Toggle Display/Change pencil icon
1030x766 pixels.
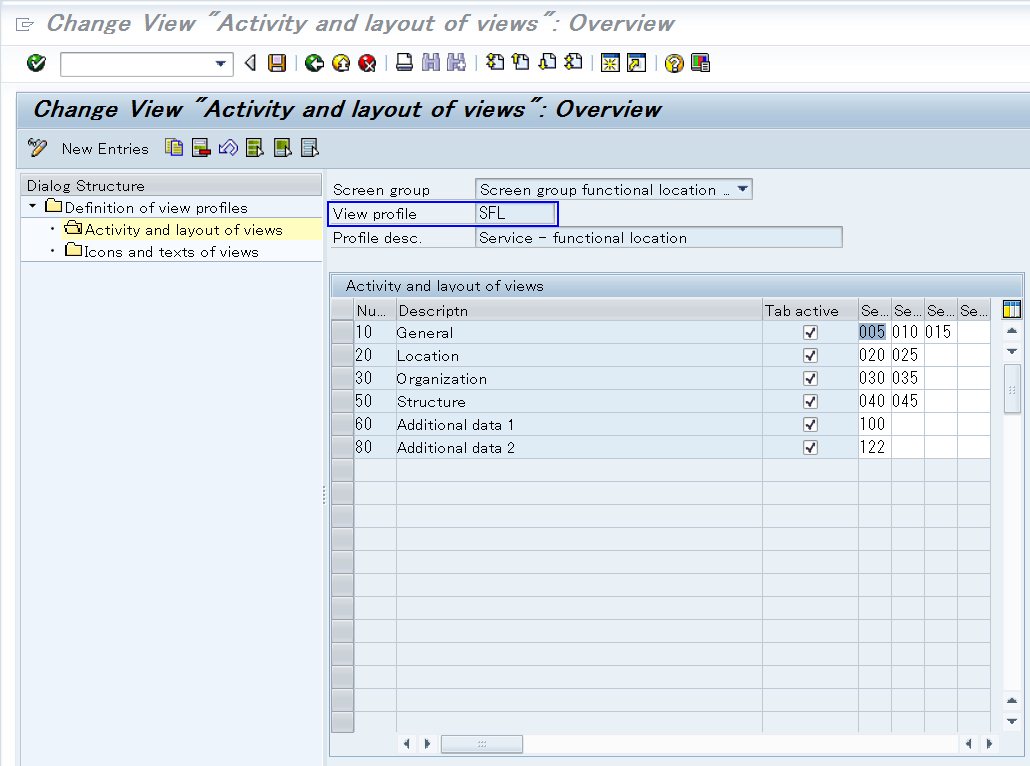pos(37,148)
